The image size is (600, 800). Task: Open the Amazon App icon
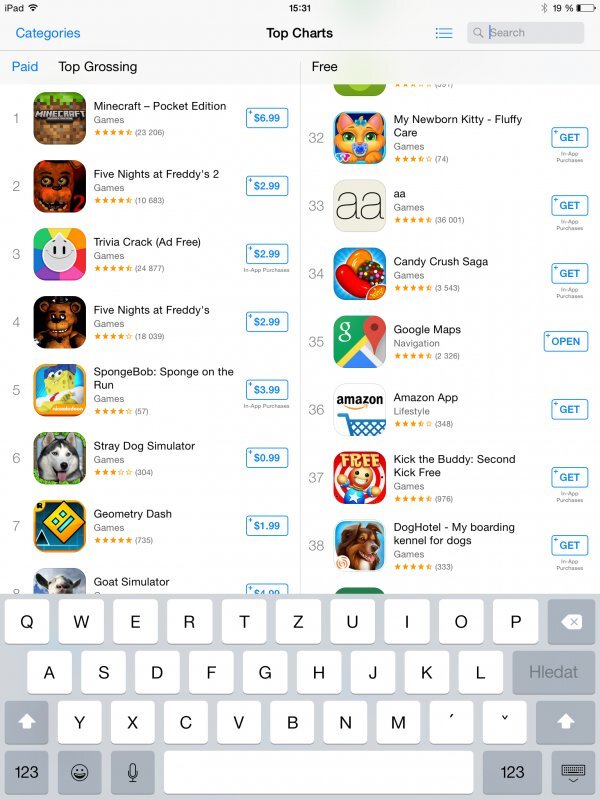[x=360, y=410]
